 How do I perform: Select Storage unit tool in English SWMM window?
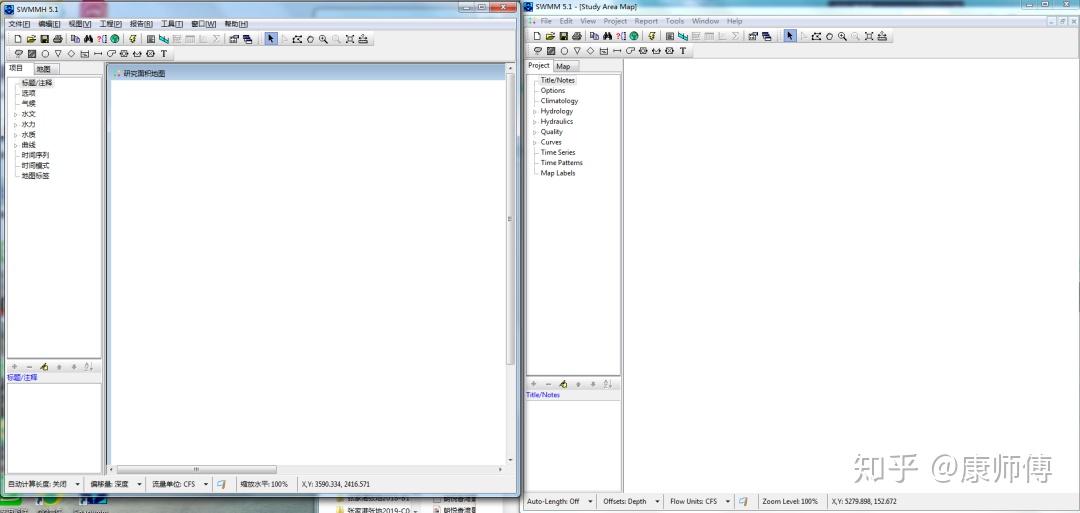pos(603,51)
